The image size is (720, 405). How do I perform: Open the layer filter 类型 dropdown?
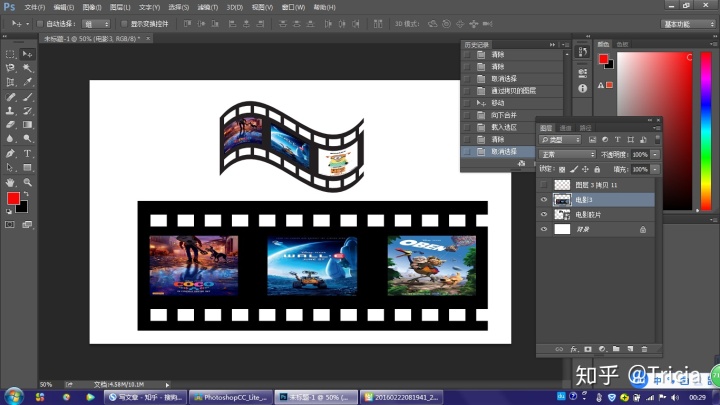tap(561, 140)
